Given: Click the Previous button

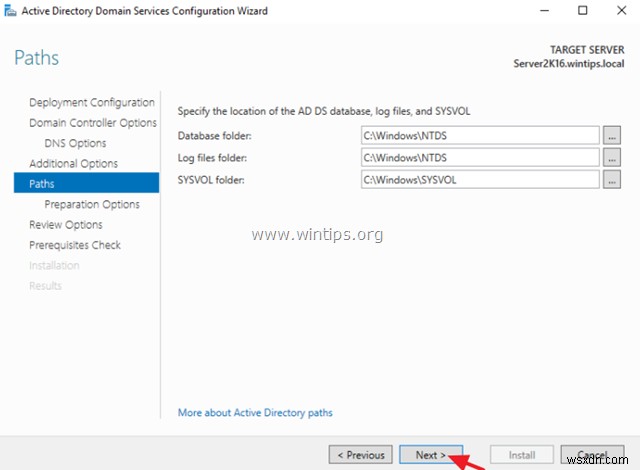Looking at the screenshot, I should 361,454.
